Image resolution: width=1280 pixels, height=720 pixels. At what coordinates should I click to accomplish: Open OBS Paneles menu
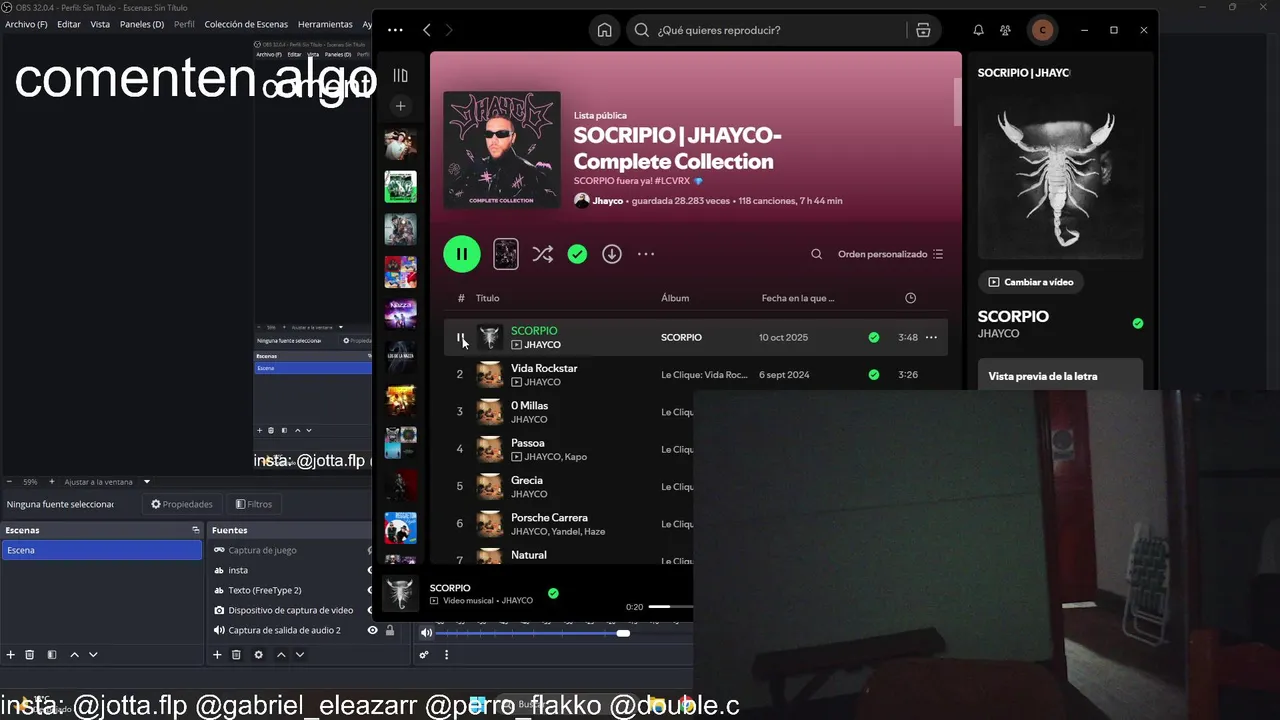tap(142, 24)
